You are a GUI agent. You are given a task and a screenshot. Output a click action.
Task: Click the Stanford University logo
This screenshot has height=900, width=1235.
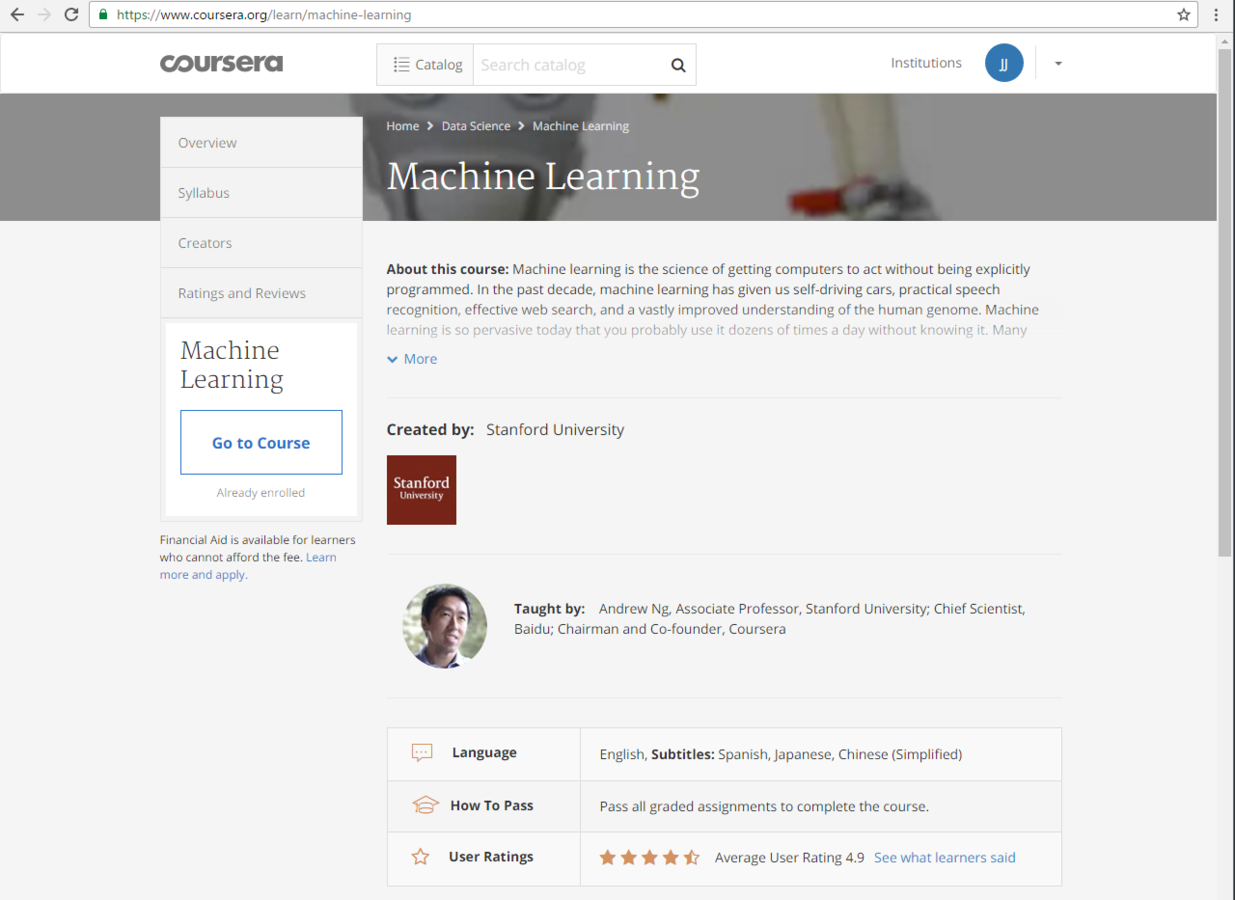(x=421, y=490)
